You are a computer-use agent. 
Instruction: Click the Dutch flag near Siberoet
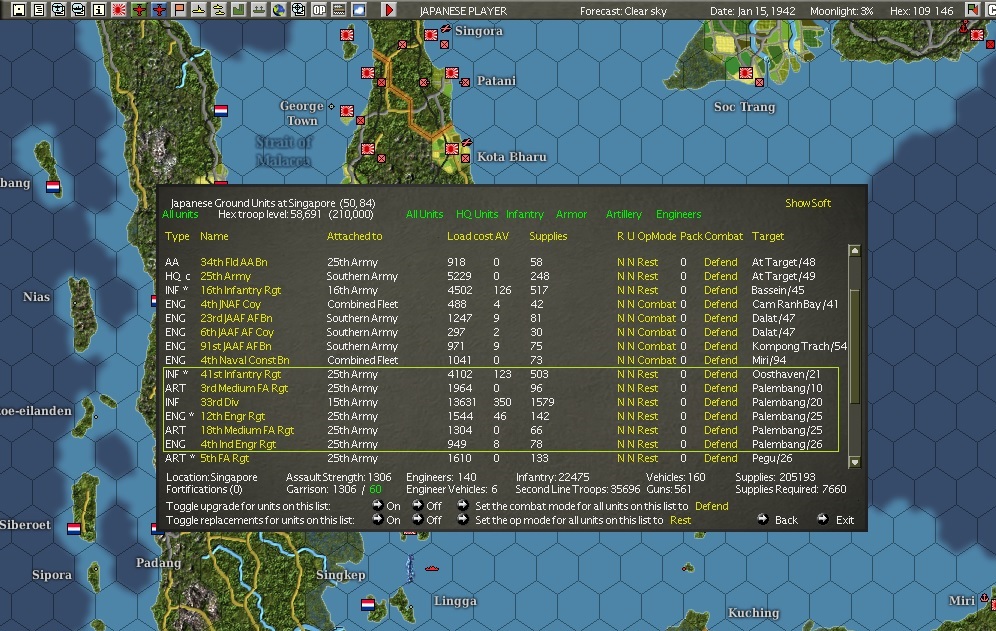tap(74, 529)
